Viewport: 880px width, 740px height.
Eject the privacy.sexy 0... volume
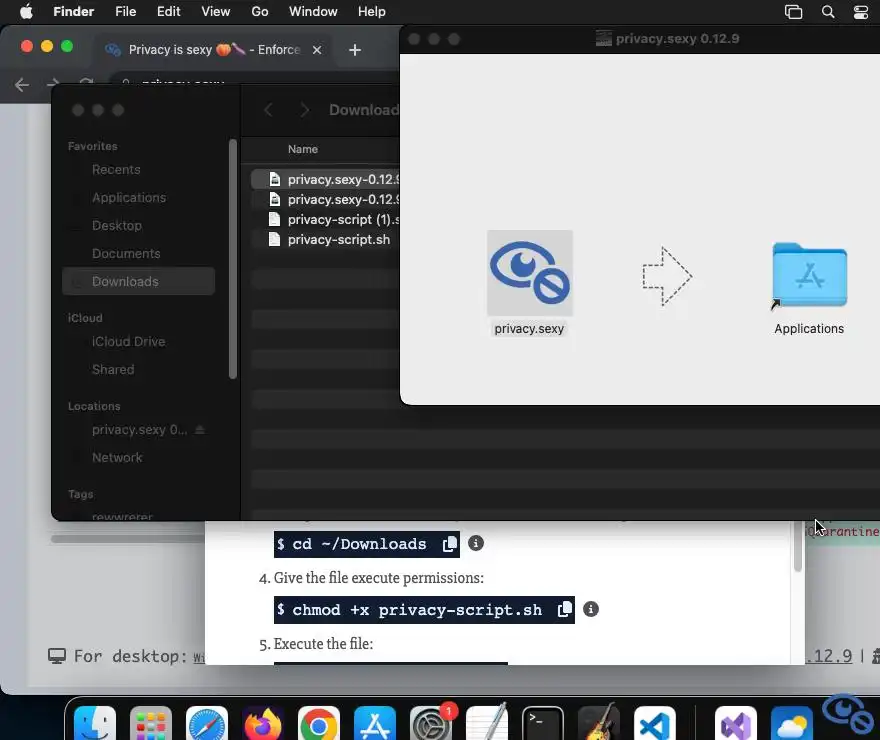coord(200,430)
